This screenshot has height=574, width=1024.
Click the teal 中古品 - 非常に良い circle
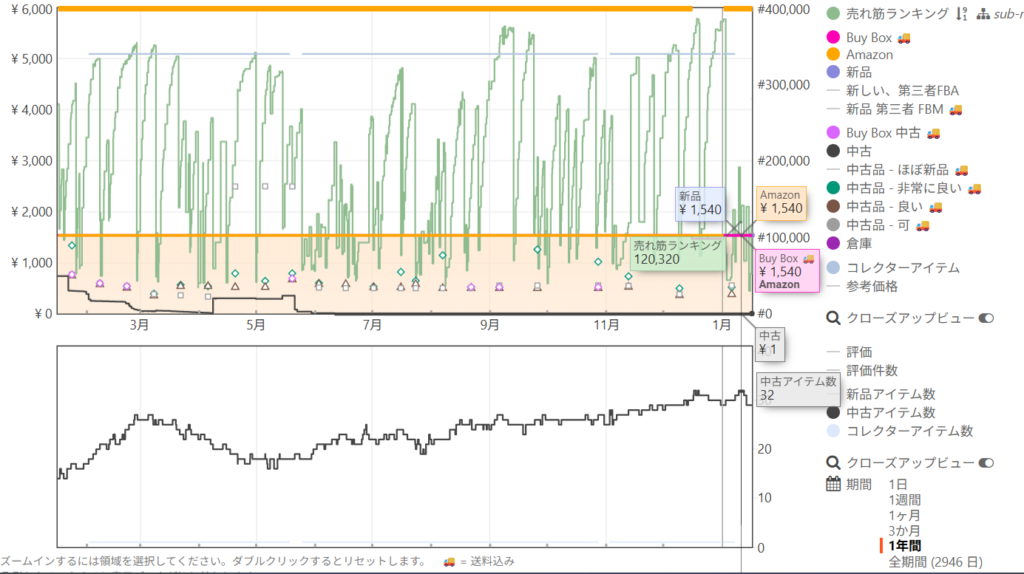coord(833,188)
